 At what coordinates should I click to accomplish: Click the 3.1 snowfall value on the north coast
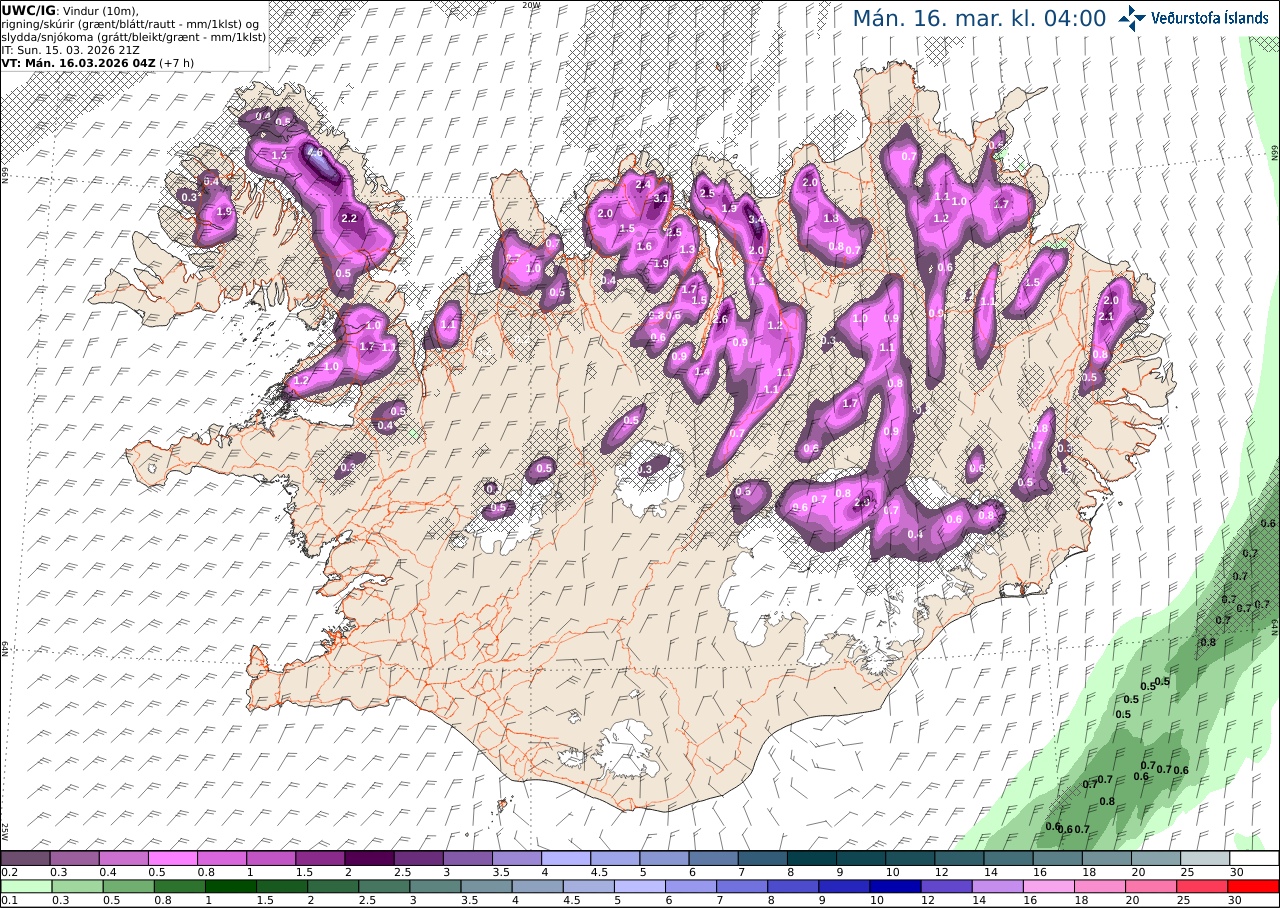click(x=661, y=198)
